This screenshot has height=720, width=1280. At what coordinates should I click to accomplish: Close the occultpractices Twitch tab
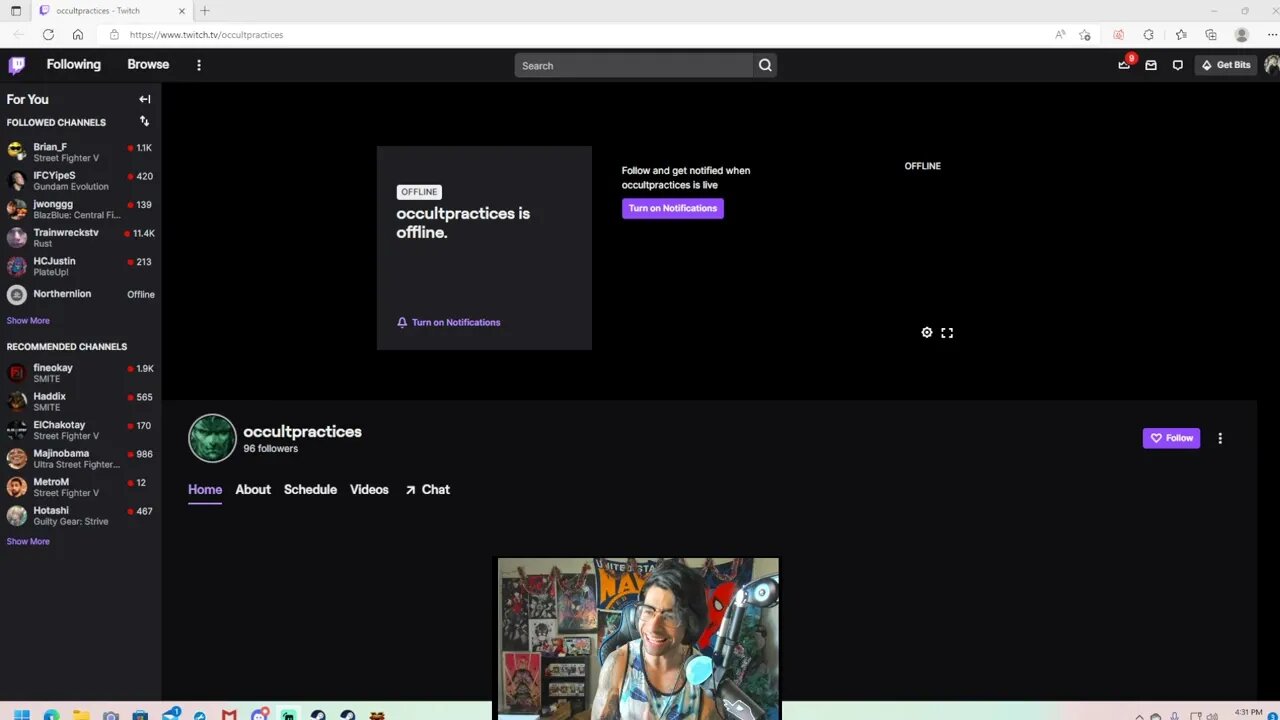tap(182, 11)
